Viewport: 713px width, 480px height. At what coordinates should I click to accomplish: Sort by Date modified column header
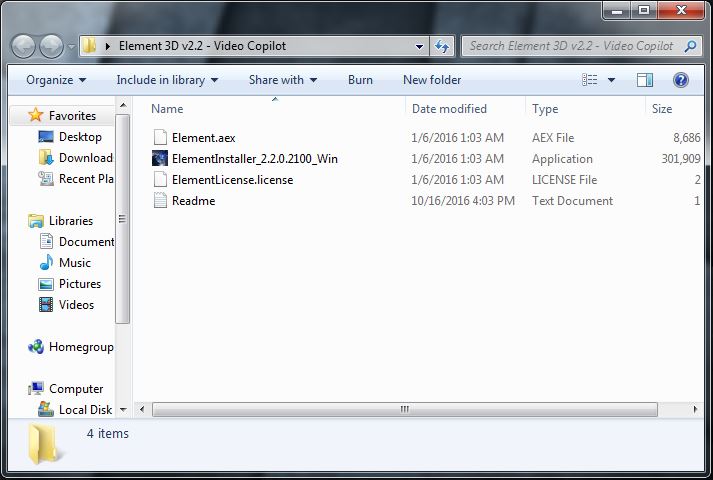pos(449,109)
